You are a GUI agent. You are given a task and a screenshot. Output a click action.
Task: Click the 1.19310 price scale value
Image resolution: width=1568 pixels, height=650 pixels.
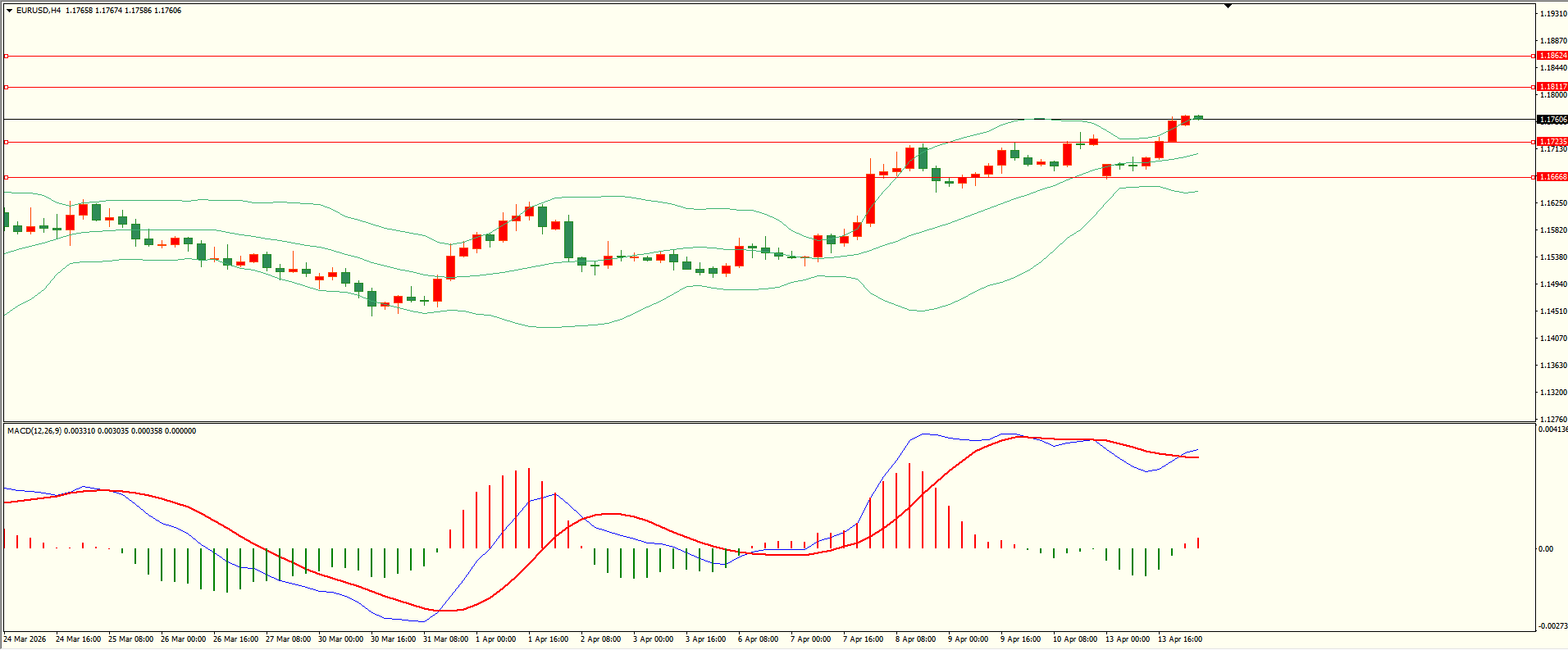pos(1552,14)
